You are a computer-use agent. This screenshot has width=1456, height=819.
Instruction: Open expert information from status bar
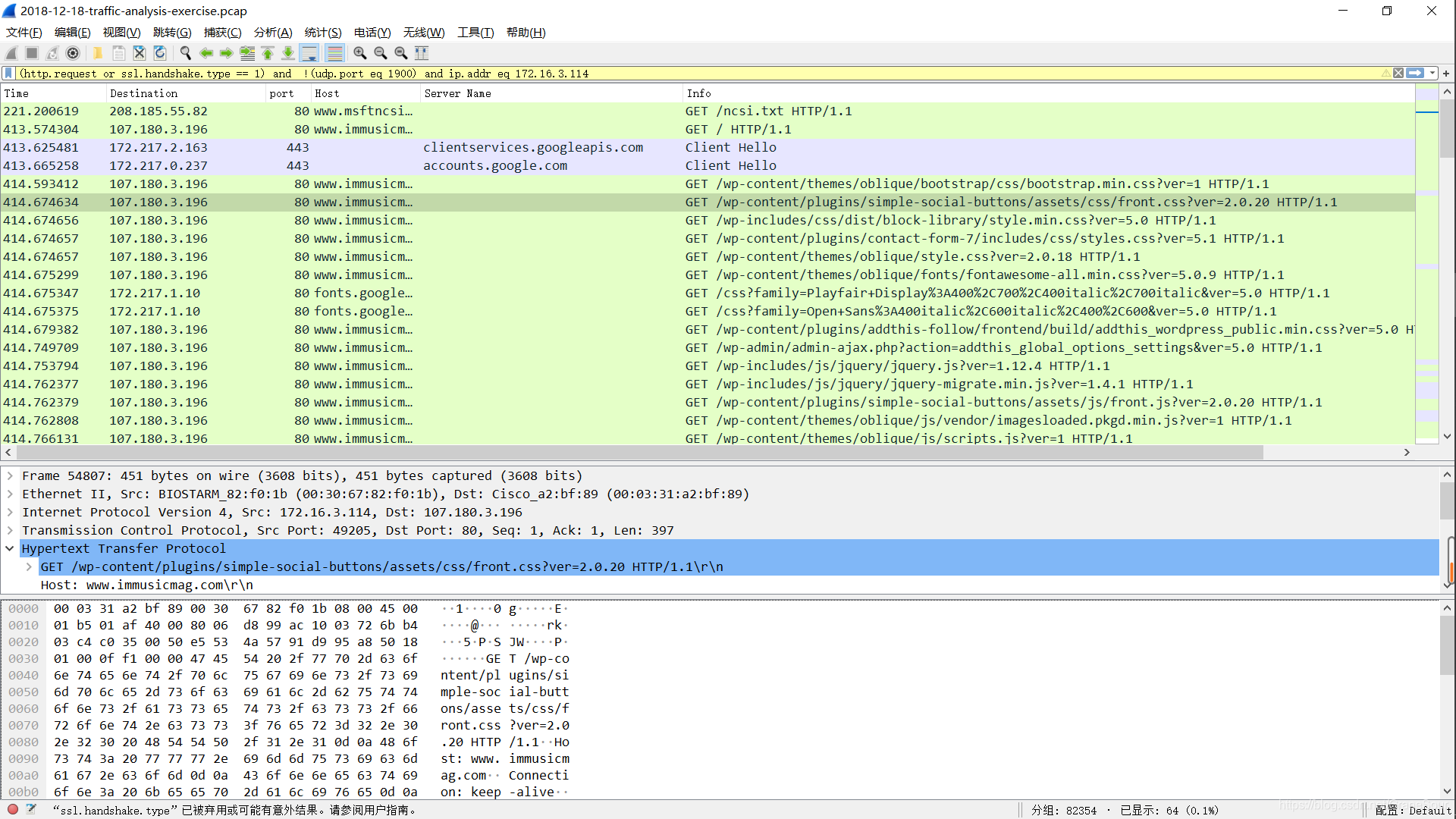(13, 809)
